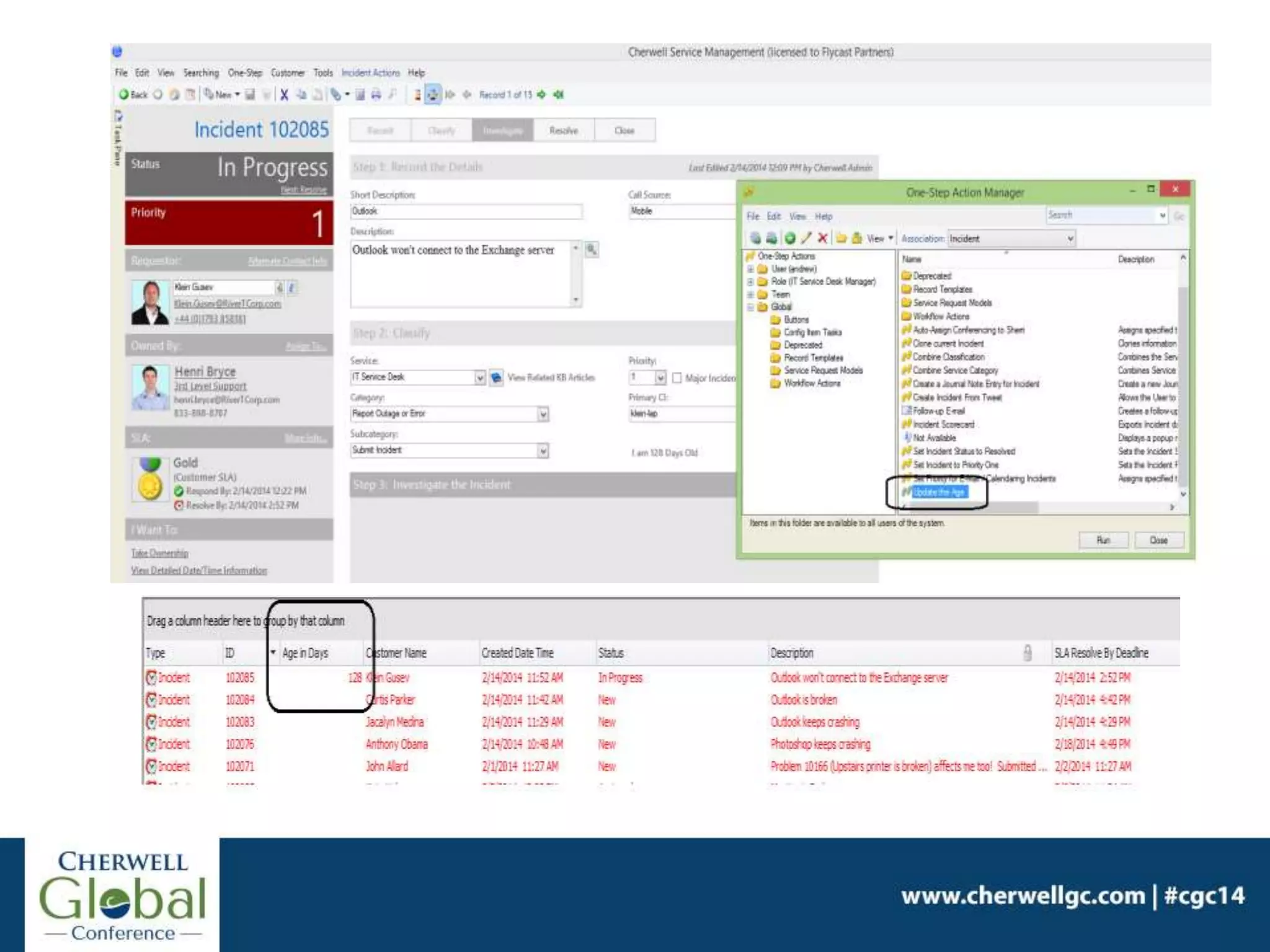Viewport: 1270px width, 952px height.
Task: Collapse the Global folder in tree
Action: [x=751, y=307]
